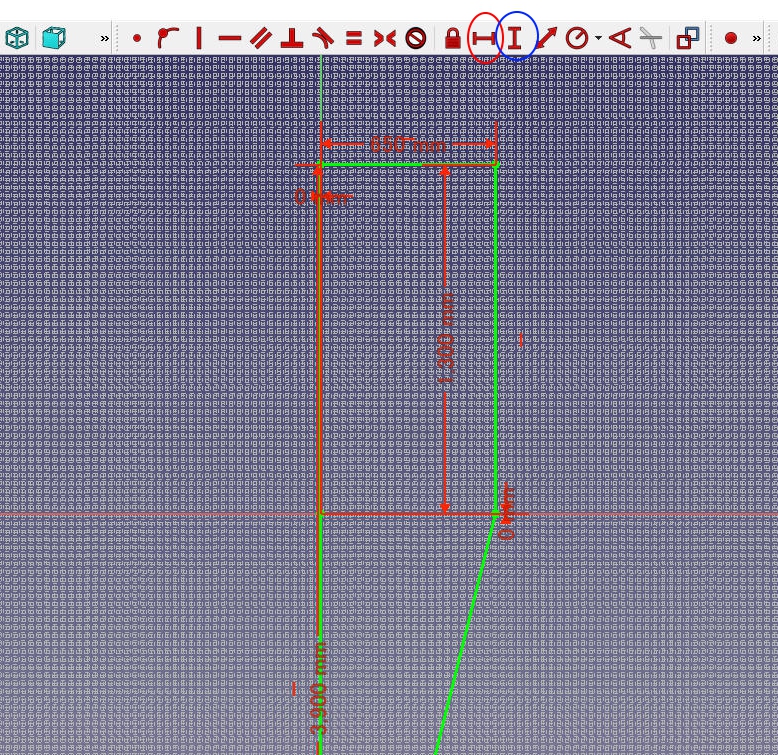Expand the view toolbar overflow chevron
The image size is (778, 755).
point(104,38)
